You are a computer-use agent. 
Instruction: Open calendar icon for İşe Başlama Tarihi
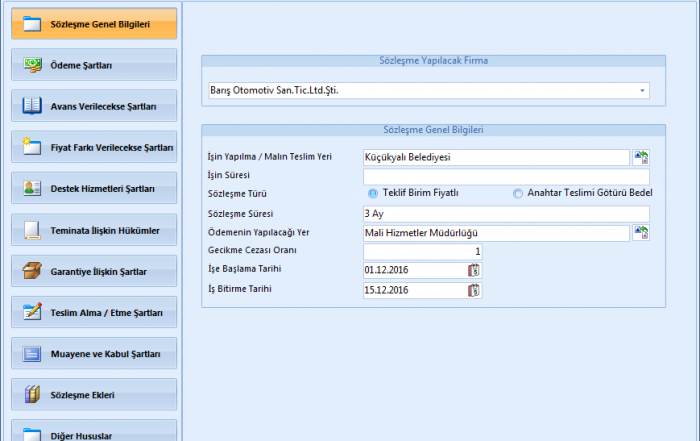[x=474, y=270]
